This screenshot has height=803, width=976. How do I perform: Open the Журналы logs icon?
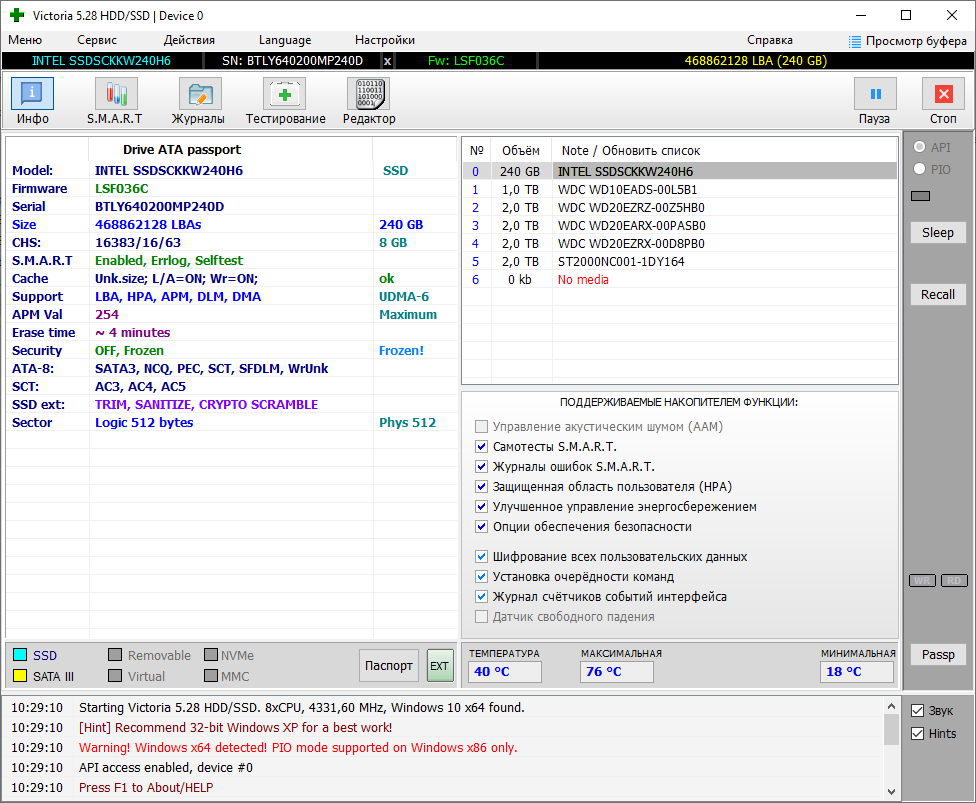[200, 94]
